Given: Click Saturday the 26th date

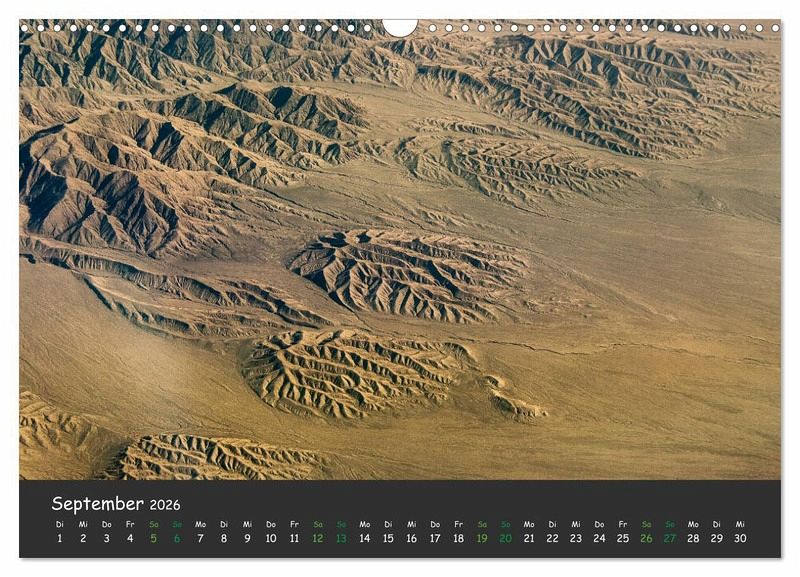Looking at the screenshot, I should tap(646, 538).
